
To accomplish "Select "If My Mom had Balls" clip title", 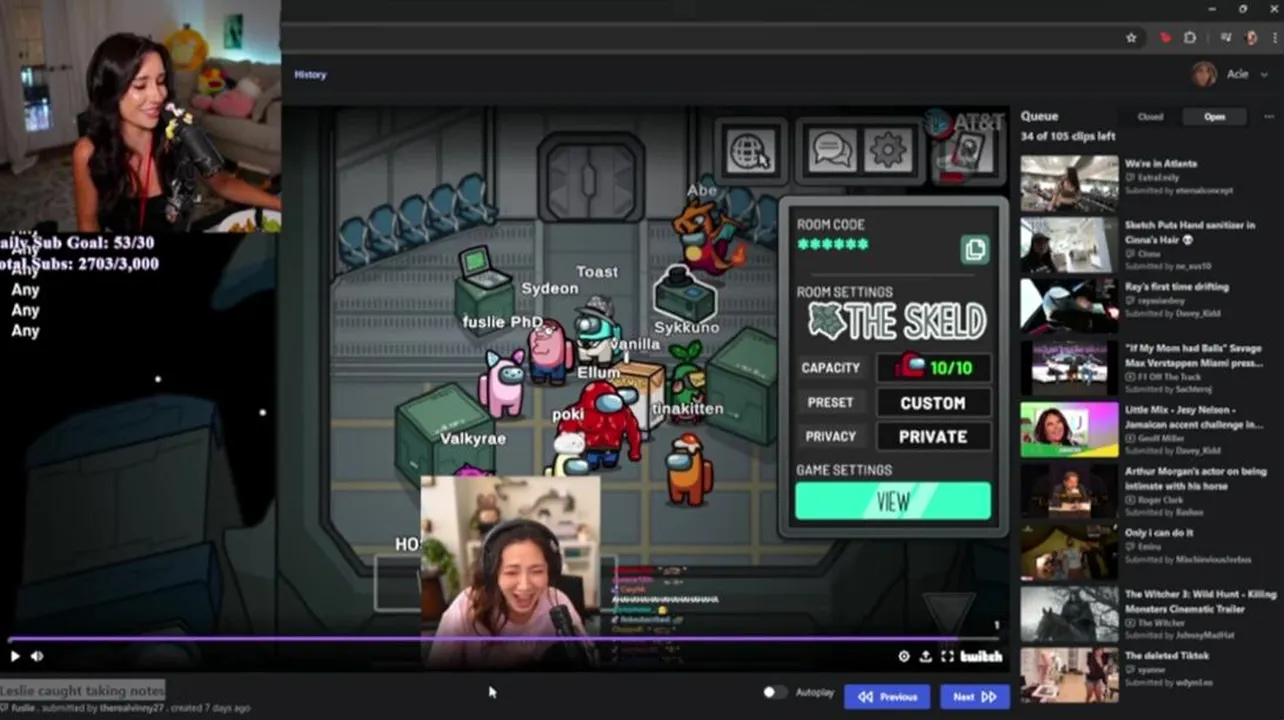I will pyautogui.click(x=1193, y=355).
